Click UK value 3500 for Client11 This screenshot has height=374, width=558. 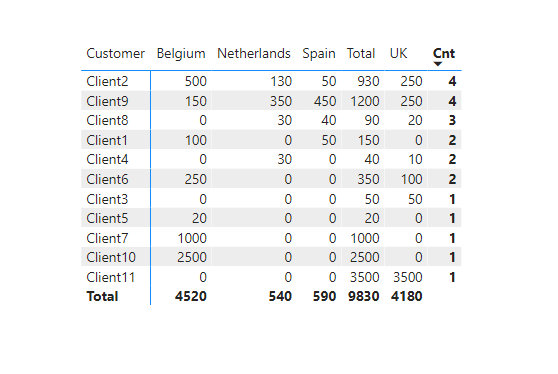pos(407,277)
